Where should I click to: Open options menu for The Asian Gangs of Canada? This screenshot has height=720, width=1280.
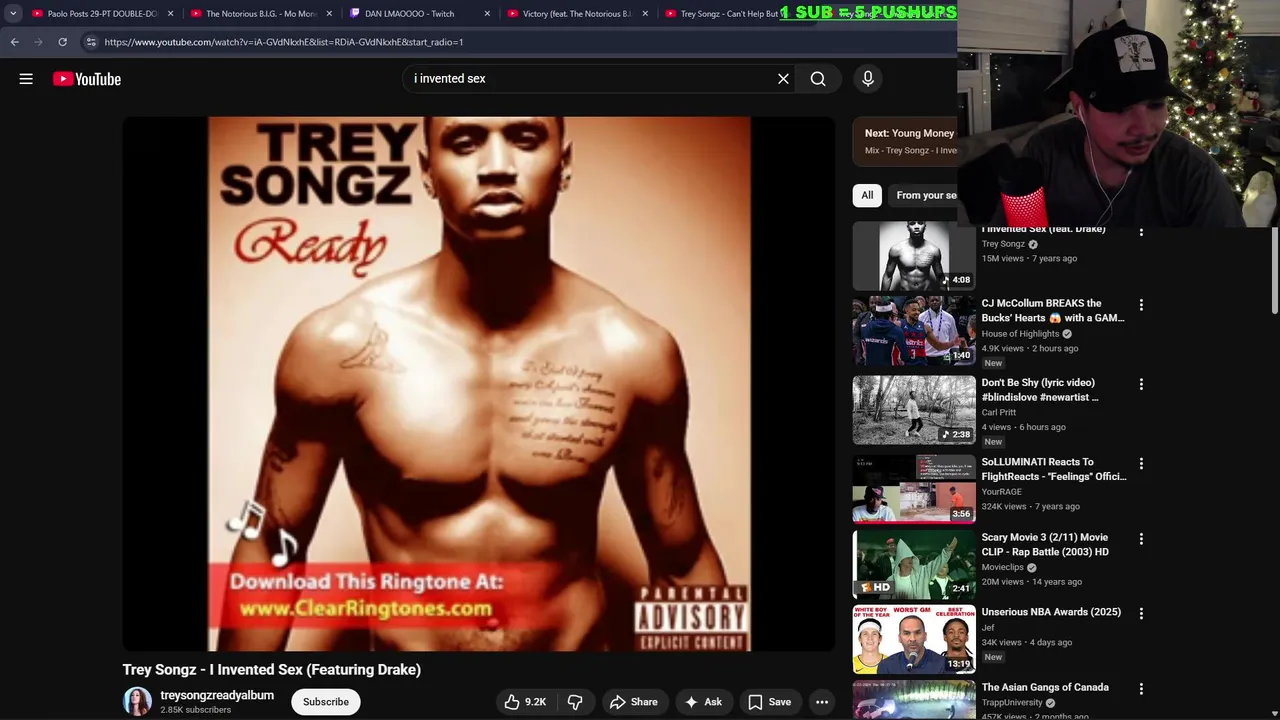[x=1141, y=689]
